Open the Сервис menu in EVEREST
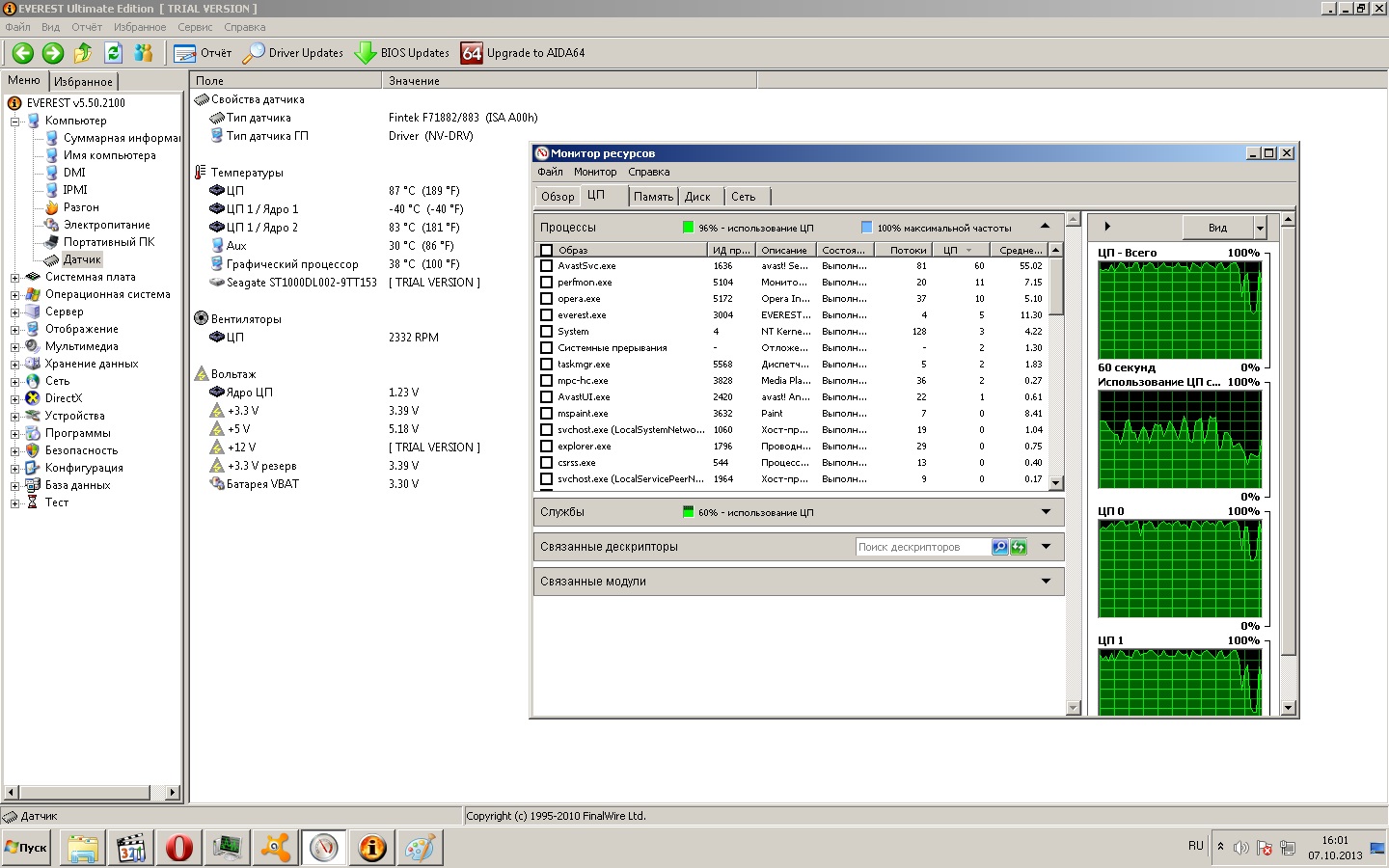 pos(196,27)
